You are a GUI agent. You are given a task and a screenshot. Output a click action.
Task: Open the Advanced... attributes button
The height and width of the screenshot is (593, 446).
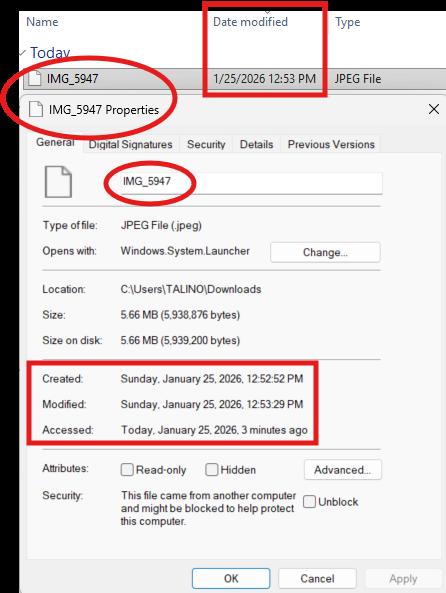pyautogui.click(x=343, y=470)
